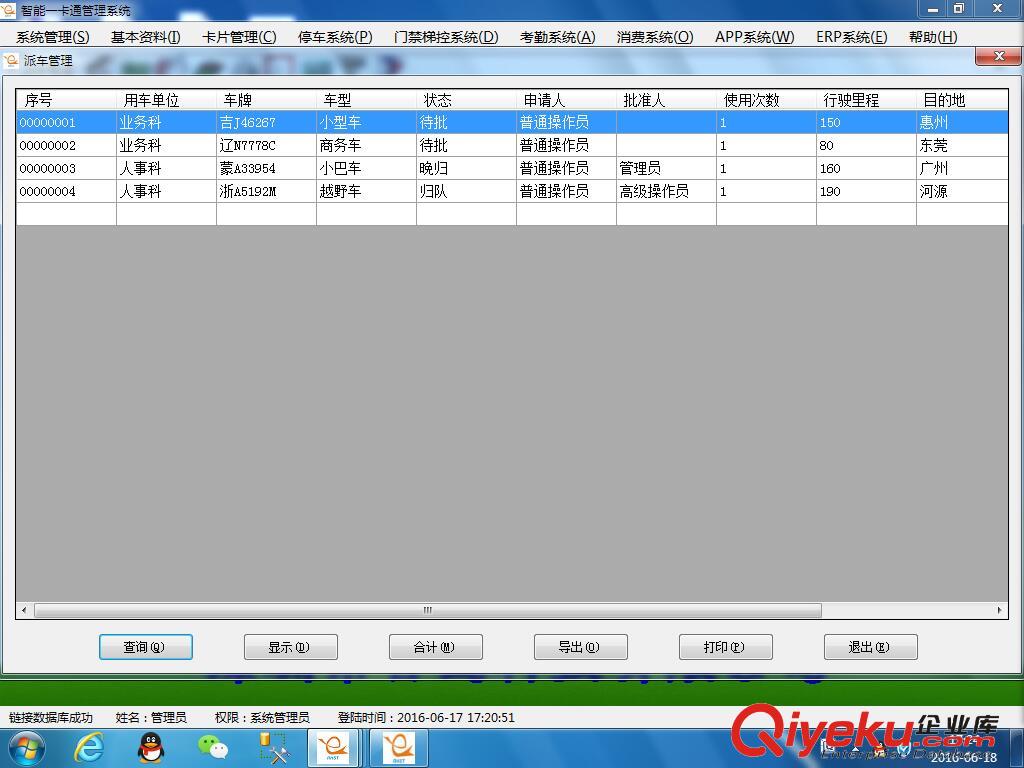Switch to first card system taskbar window
The height and width of the screenshot is (768, 1024).
333,748
